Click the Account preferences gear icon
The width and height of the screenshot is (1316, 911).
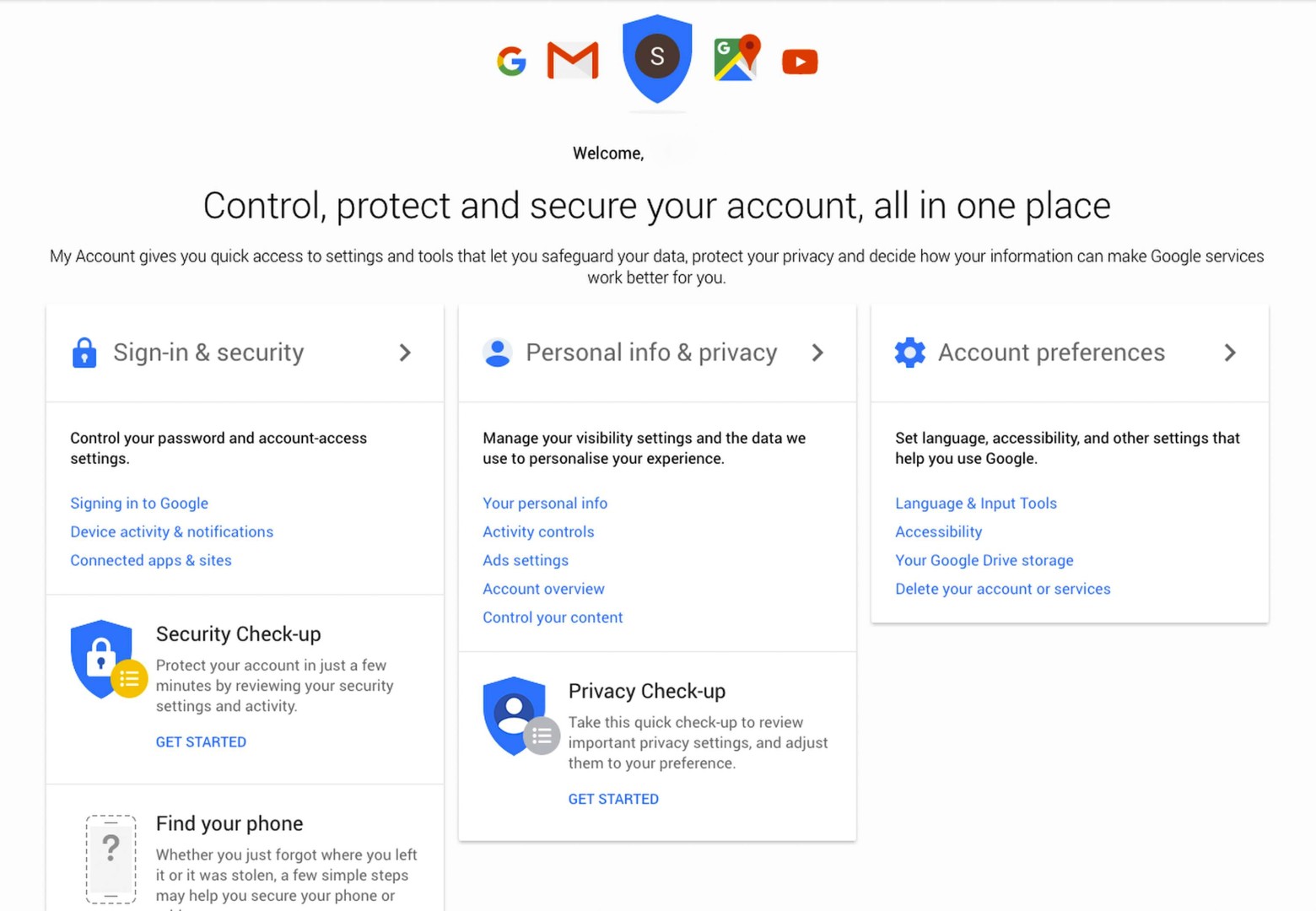tap(910, 353)
